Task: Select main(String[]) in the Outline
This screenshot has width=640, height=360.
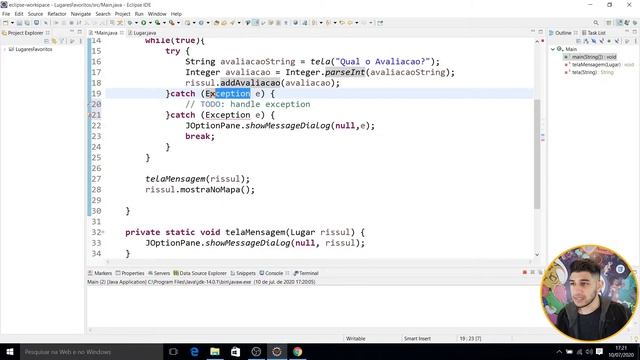Action: point(591,57)
